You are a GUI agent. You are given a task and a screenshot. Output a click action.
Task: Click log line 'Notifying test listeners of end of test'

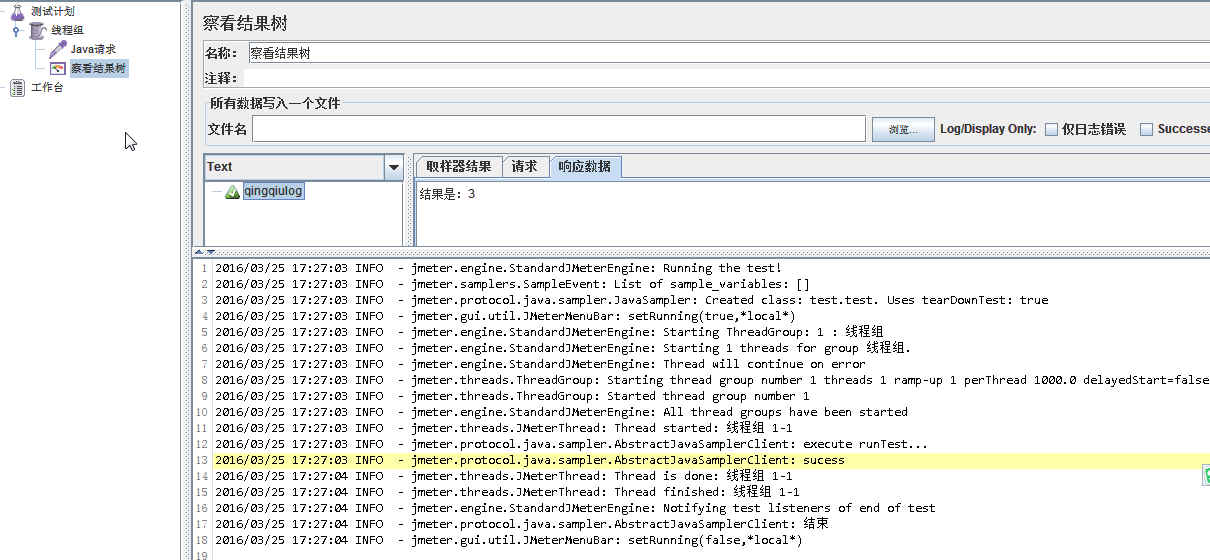(575, 508)
